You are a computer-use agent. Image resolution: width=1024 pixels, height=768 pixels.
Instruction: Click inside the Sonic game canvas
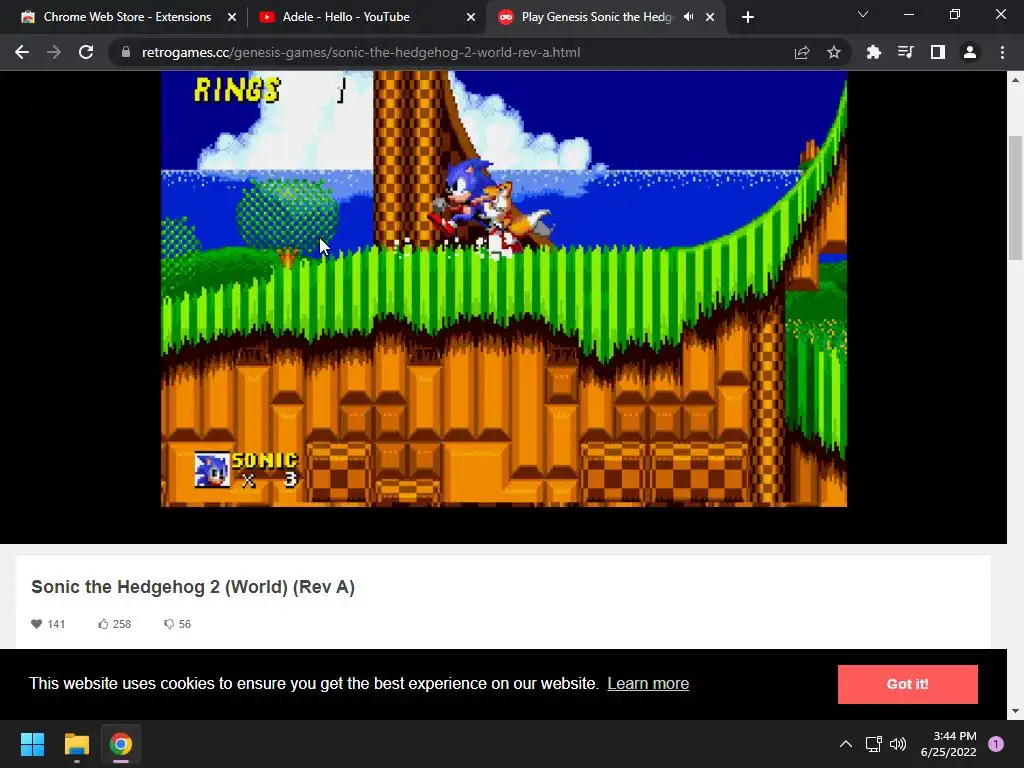pyautogui.click(x=504, y=289)
